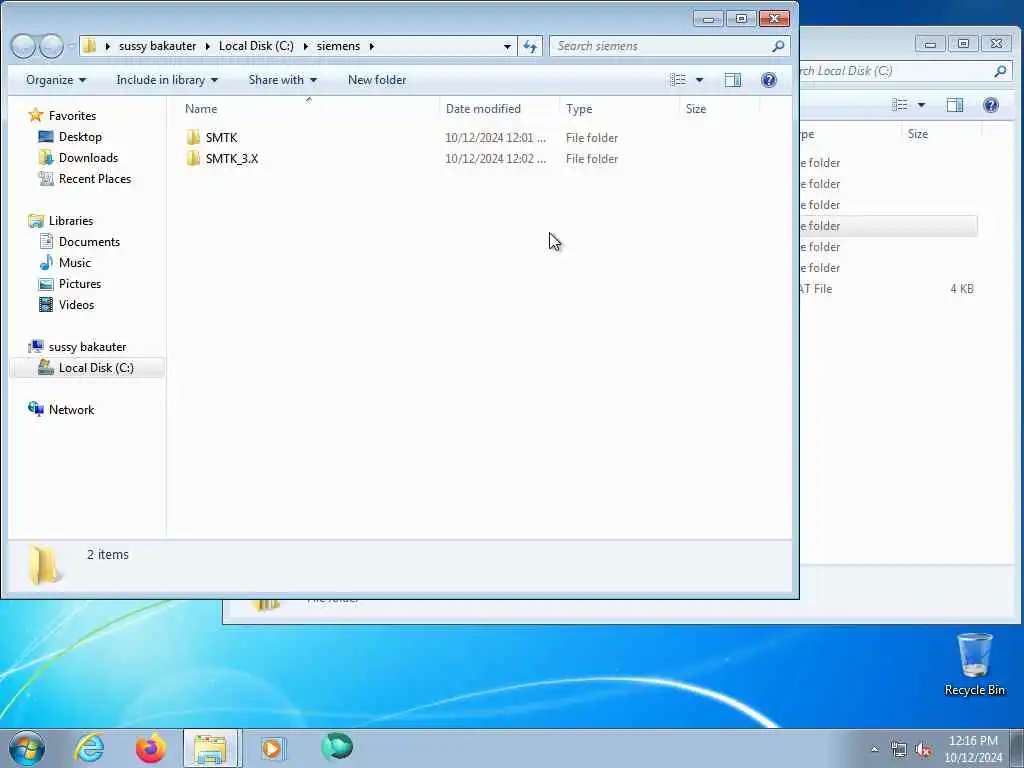This screenshot has height=768, width=1024.
Task: Open the Start menu
Action: (x=27, y=748)
